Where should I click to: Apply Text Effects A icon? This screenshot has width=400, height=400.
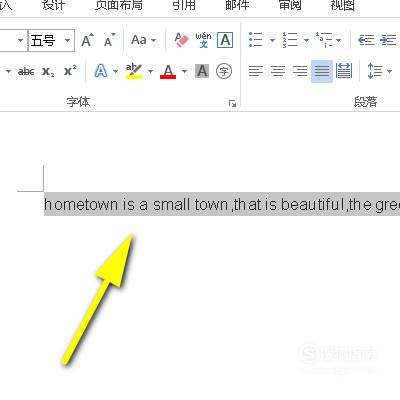pyautogui.click(x=101, y=71)
